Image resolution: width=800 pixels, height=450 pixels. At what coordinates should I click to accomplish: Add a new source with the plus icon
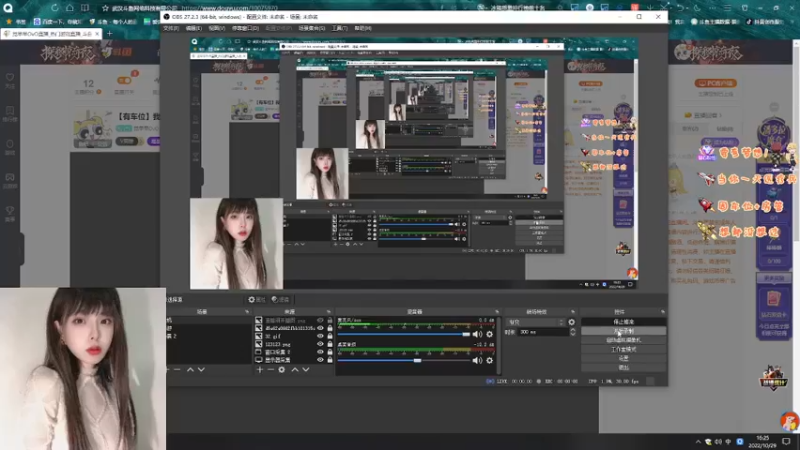pos(260,369)
